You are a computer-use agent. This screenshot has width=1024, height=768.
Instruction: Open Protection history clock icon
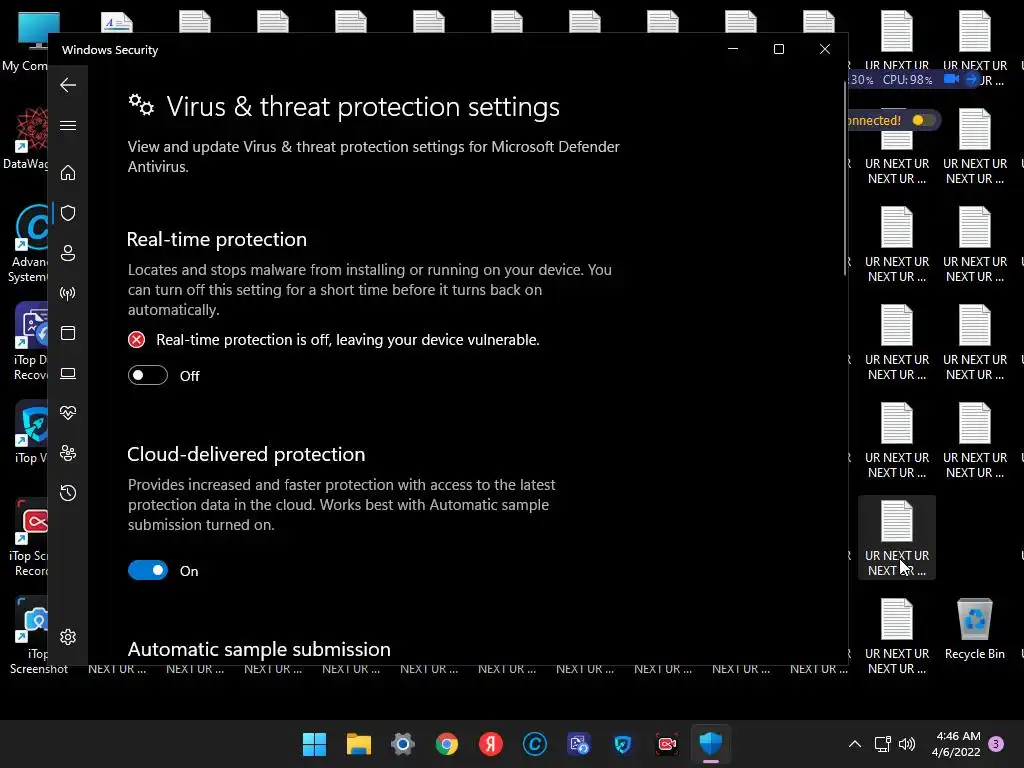pyautogui.click(x=68, y=493)
